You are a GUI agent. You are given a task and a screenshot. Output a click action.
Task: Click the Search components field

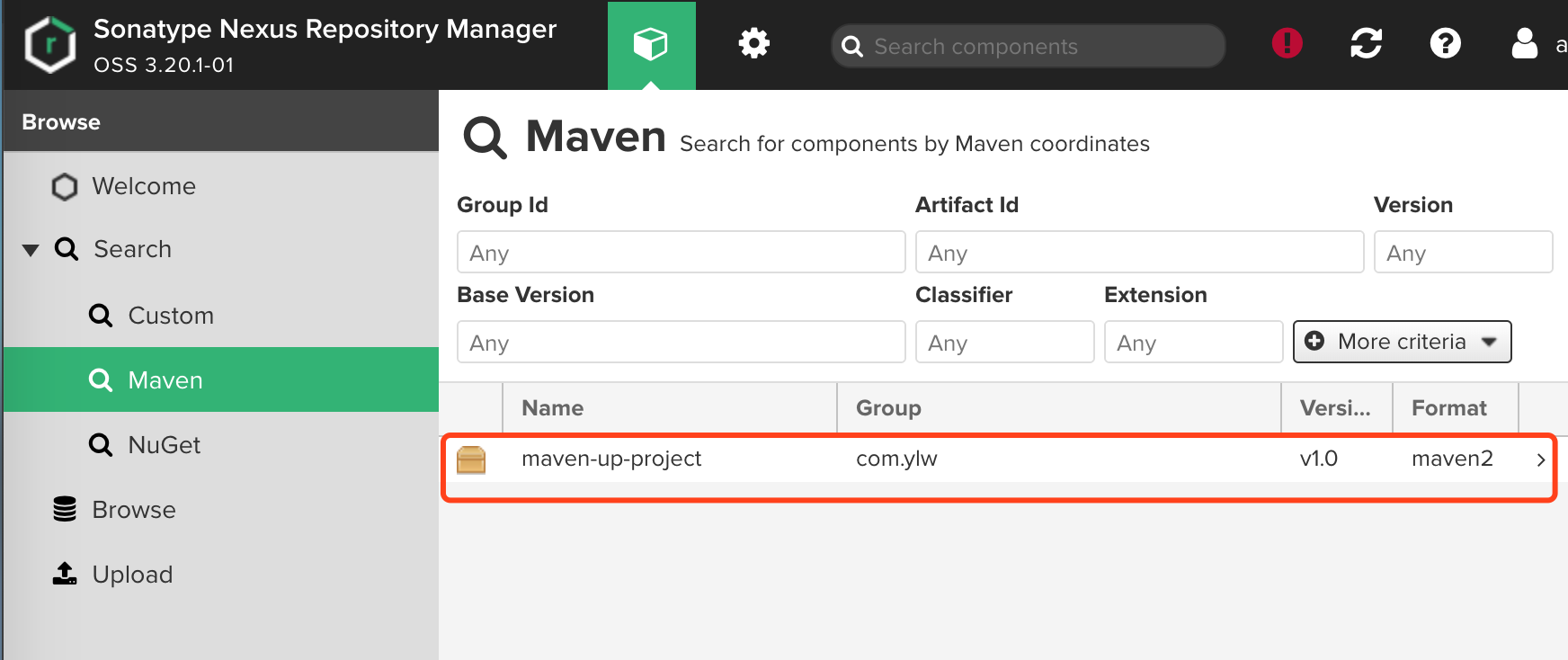(1028, 46)
